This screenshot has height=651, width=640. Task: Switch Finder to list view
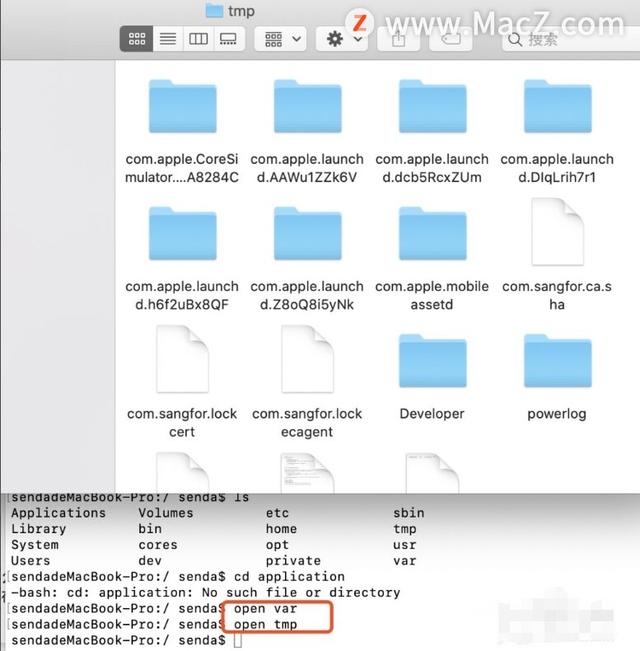click(x=168, y=39)
